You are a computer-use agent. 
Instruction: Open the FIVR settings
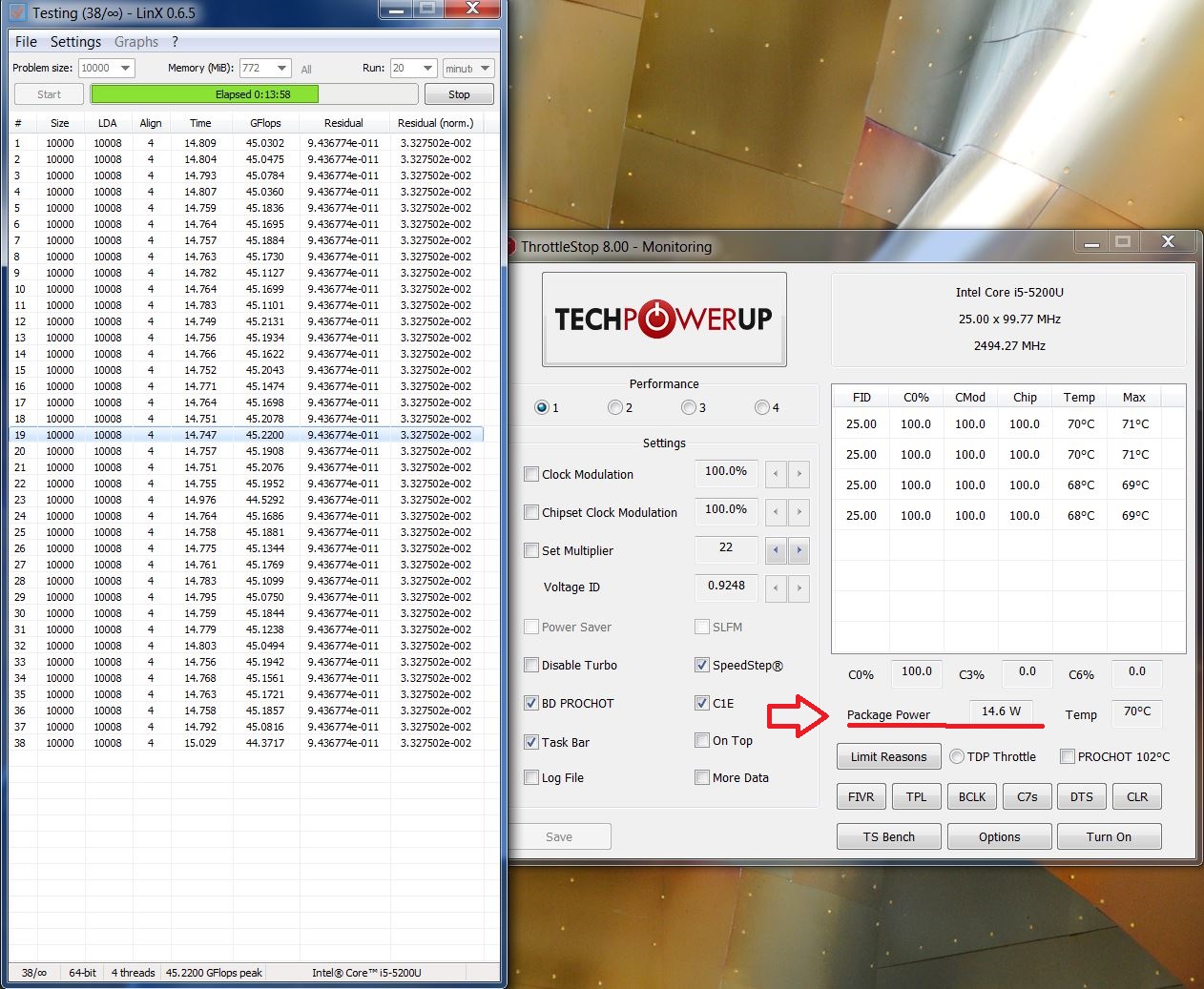pos(861,796)
